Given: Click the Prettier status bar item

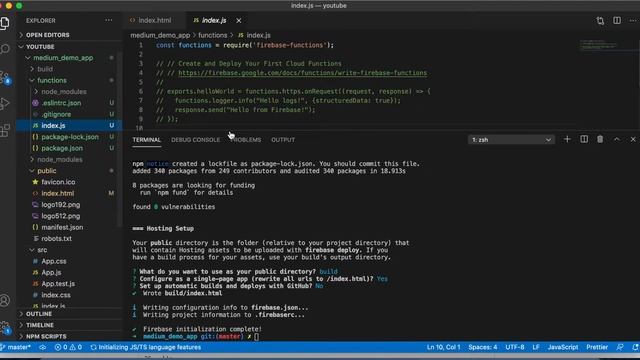Looking at the screenshot, I should (597, 347).
